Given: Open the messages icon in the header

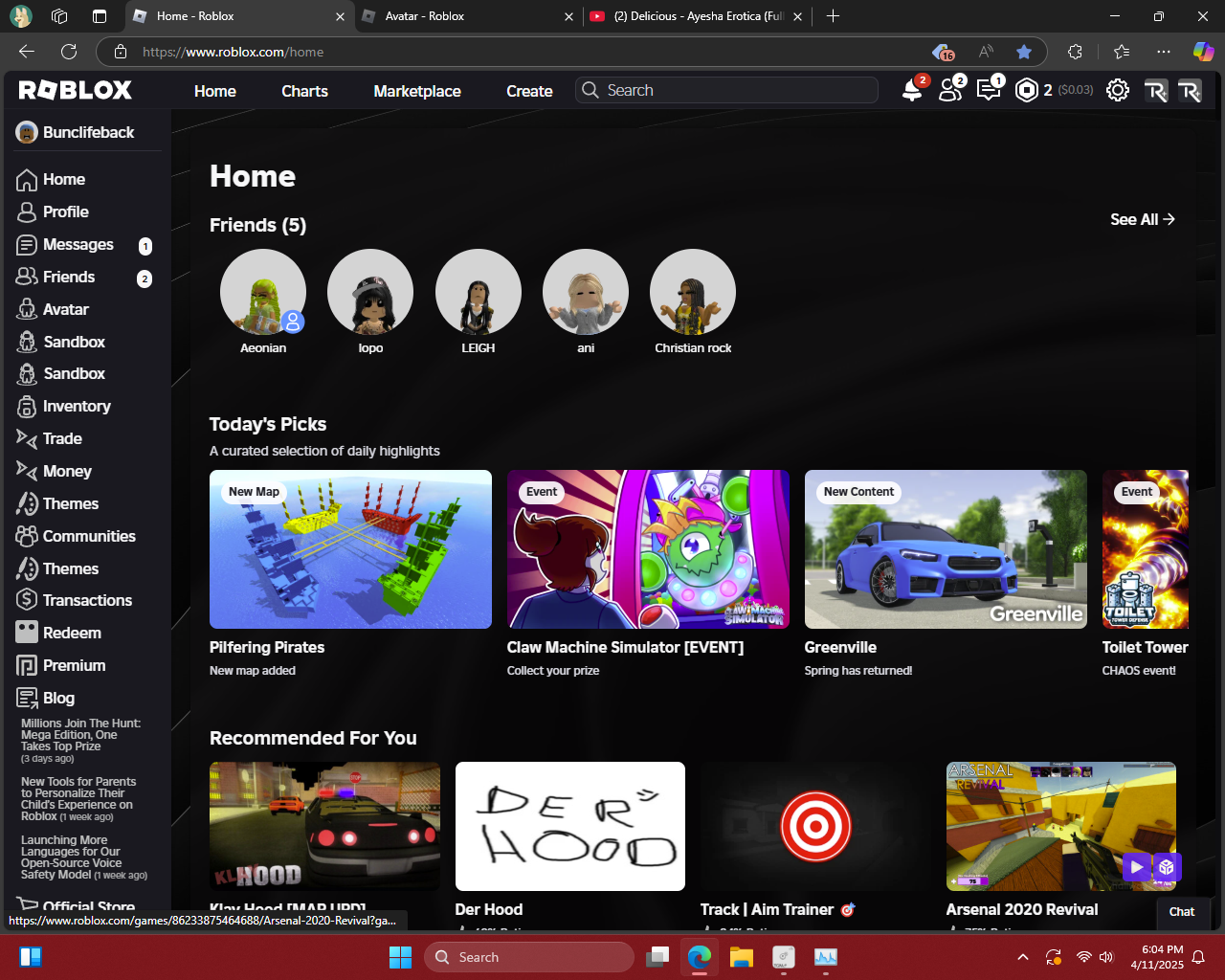Looking at the screenshot, I should click(989, 90).
